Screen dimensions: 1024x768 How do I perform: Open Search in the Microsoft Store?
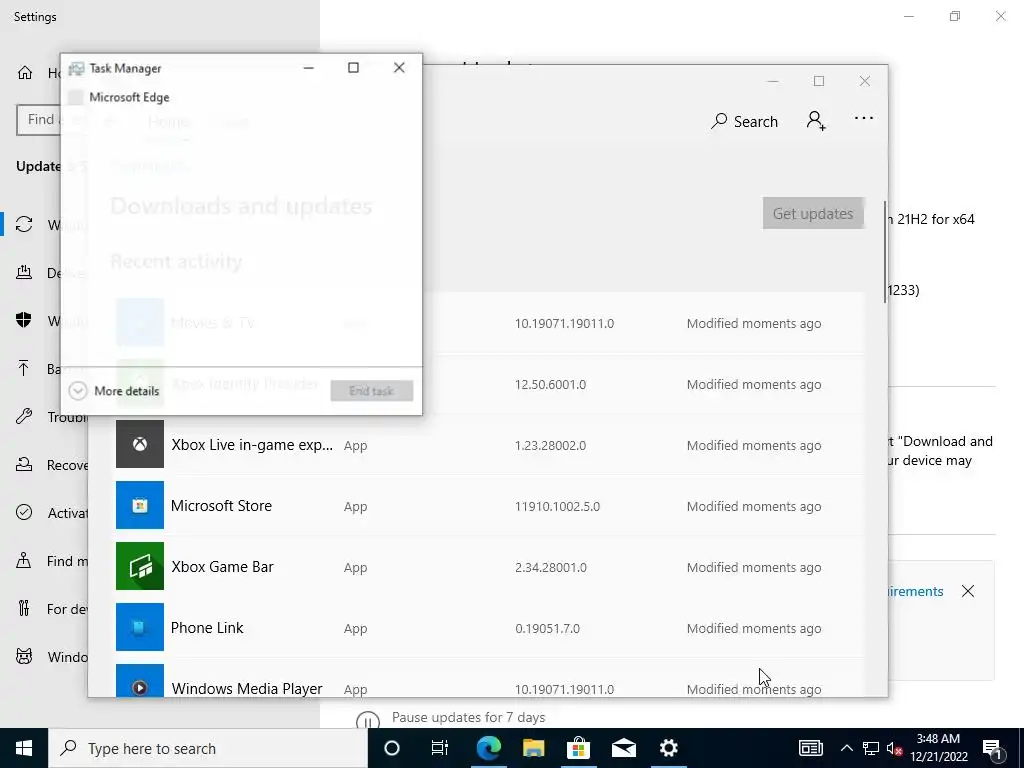[744, 121]
